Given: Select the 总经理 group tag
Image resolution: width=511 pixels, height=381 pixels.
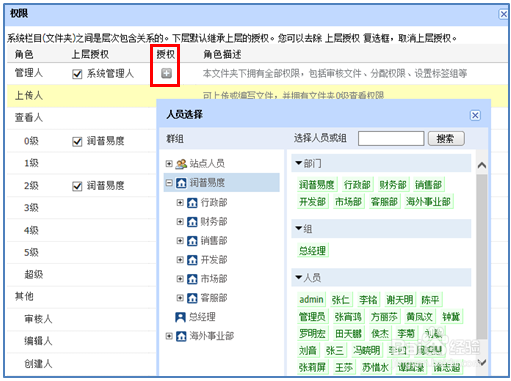Looking at the screenshot, I should point(312,250).
